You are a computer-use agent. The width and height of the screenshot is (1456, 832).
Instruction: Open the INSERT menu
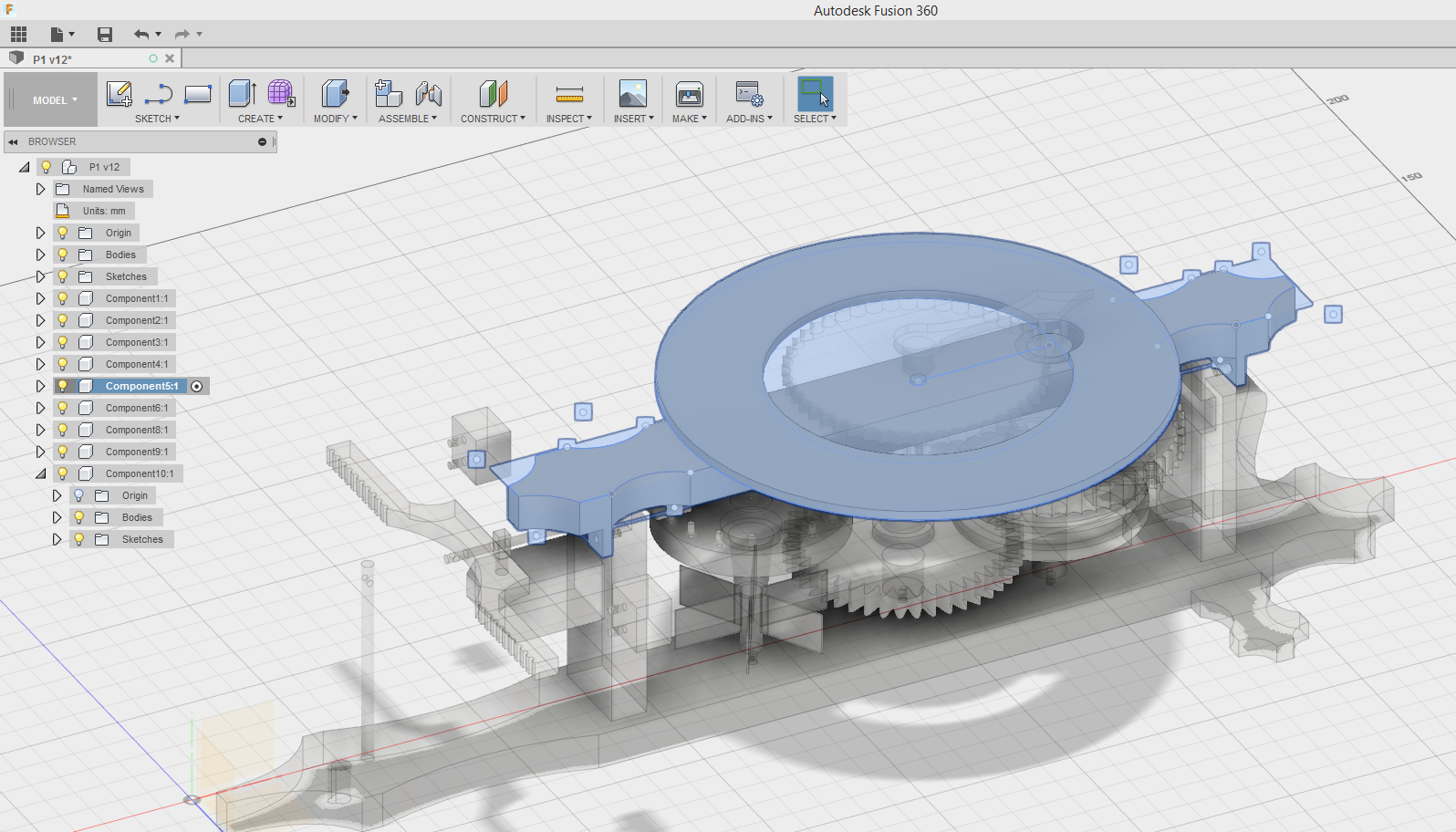tap(633, 119)
